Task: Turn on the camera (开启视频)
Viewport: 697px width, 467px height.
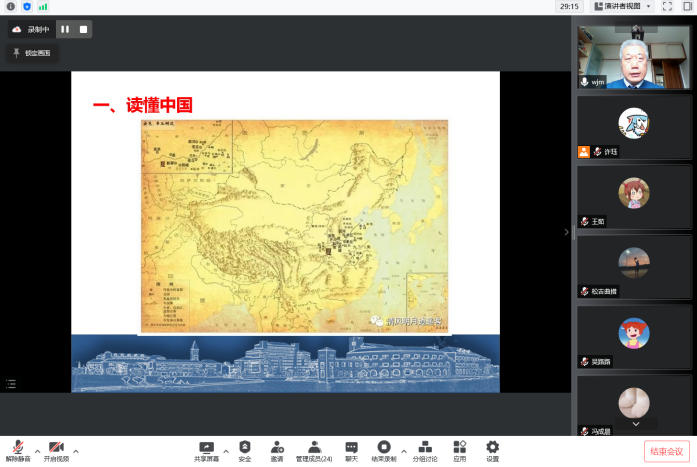Action: 56,449
